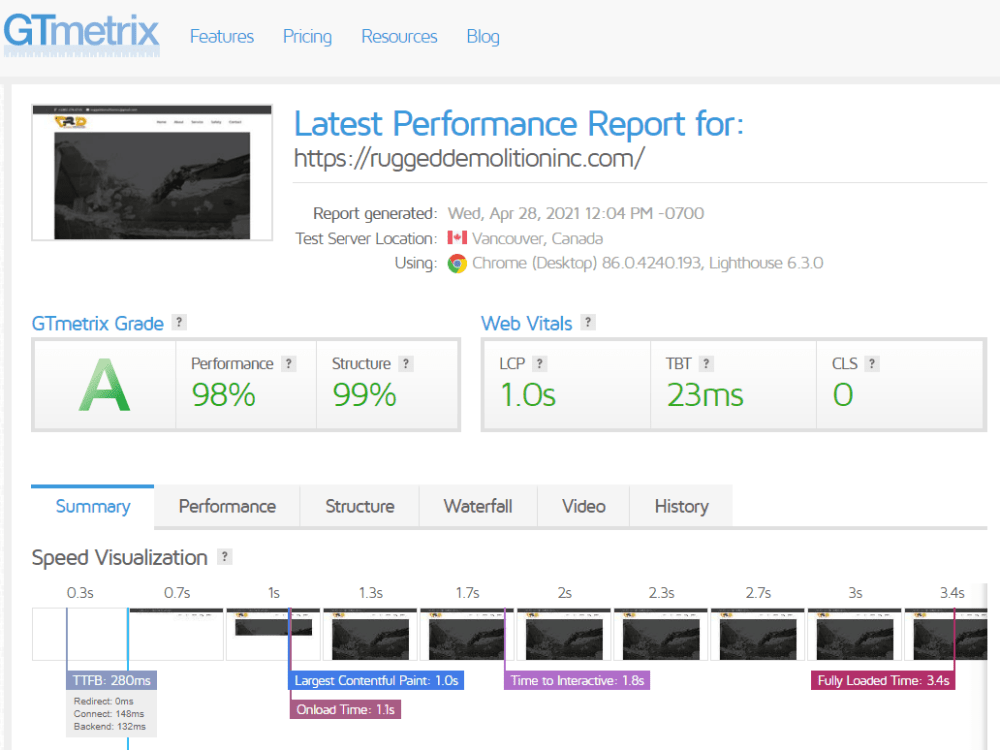Open the Waterfall tab

tap(478, 506)
